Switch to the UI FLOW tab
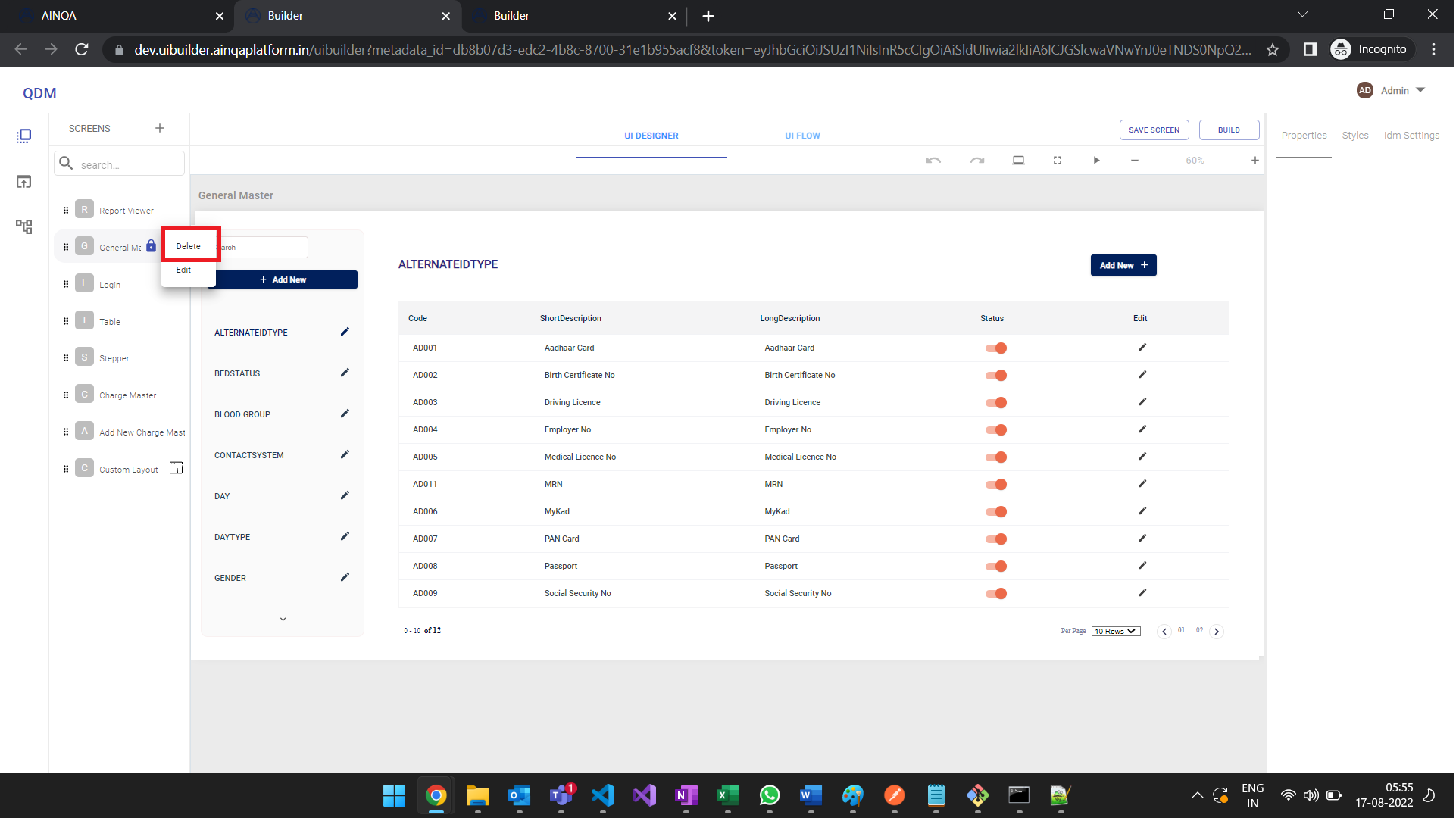1456x818 pixels. [x=802, y=136]
